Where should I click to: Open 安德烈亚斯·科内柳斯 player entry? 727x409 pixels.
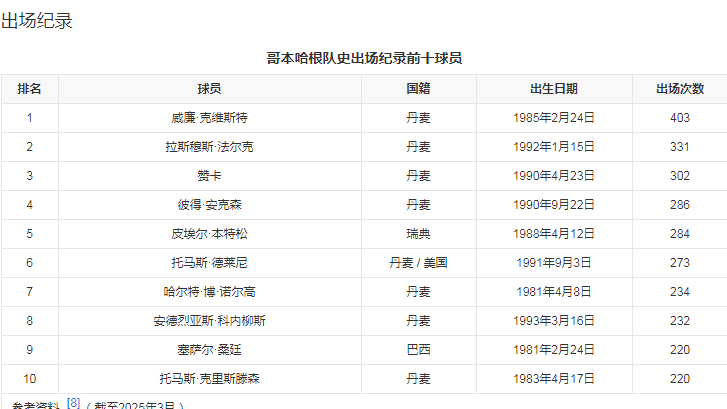[209, 321]
